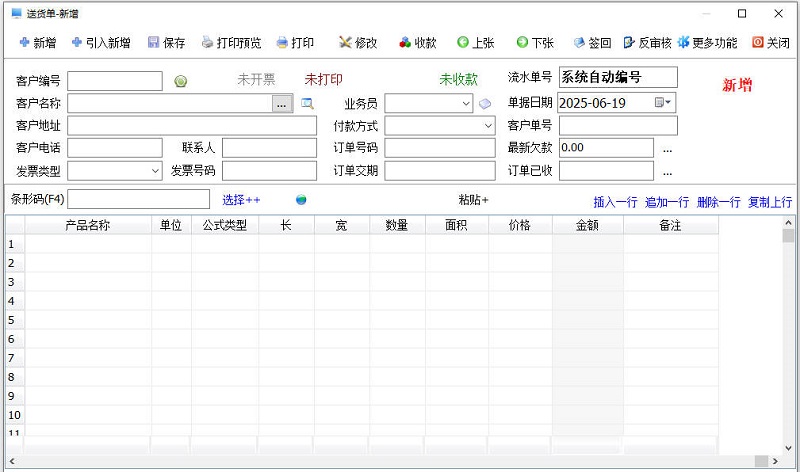Screen dimensions: 800x472
Task: Click the 金额 column header
Action: pyautogui.click(x=587, y=225)
